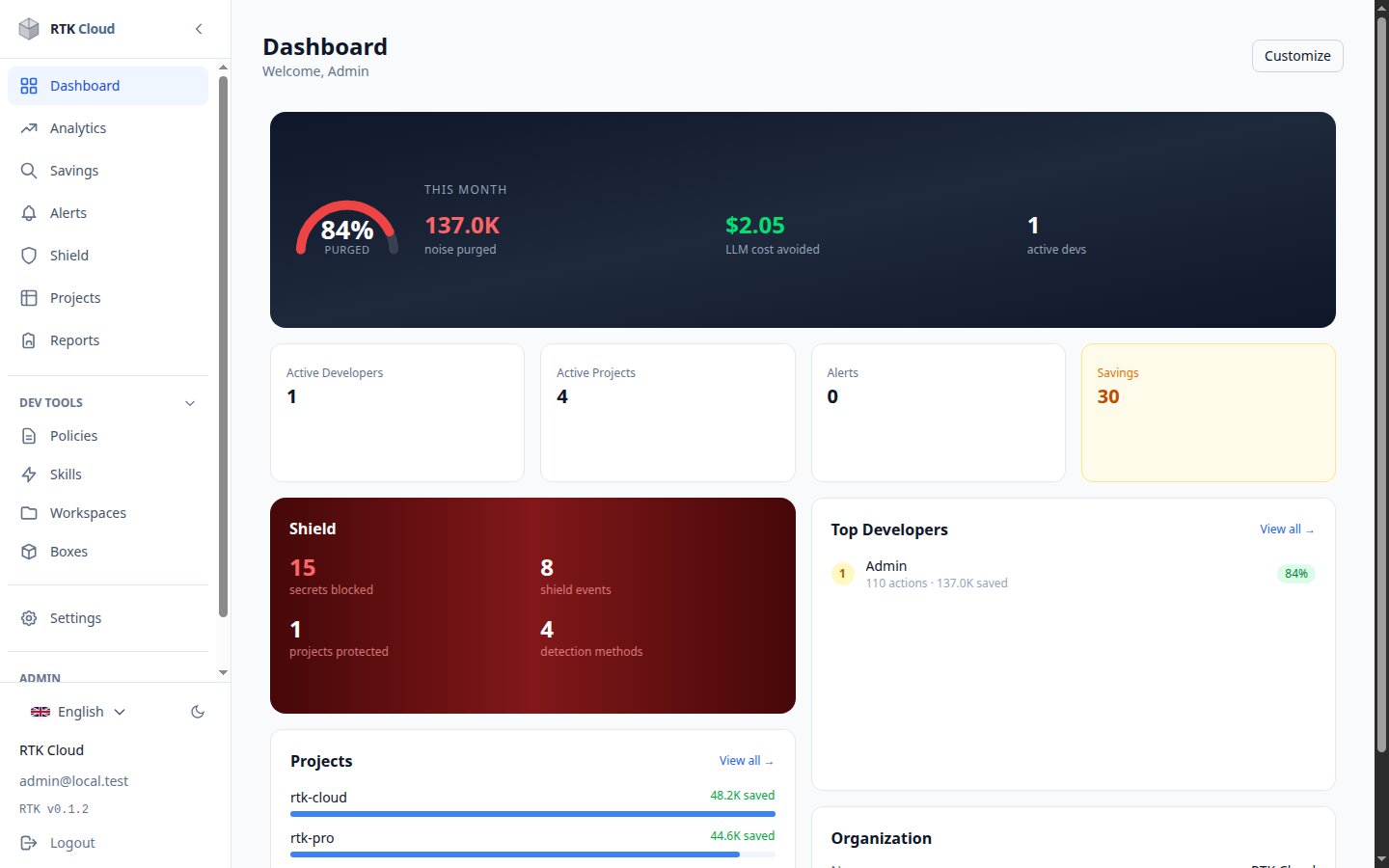Viewport: 1389px width, 868px height.
Task: Open Projects from the sidebar
Action: point(108,298)
